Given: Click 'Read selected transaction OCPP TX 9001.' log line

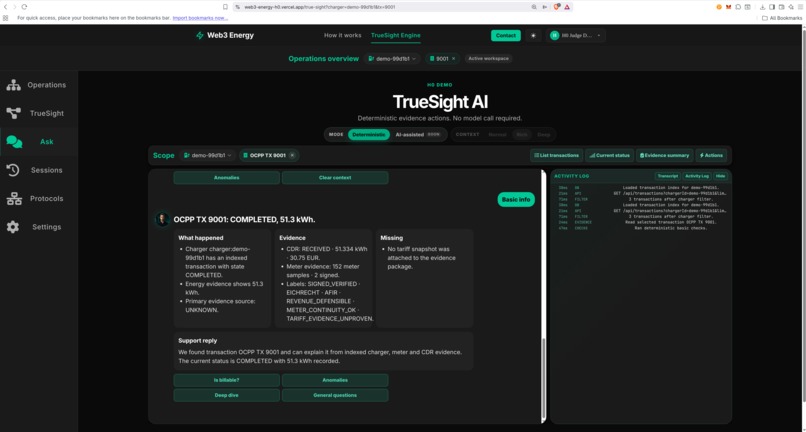Looking at the screenshot, I should (x=671, y=222).
